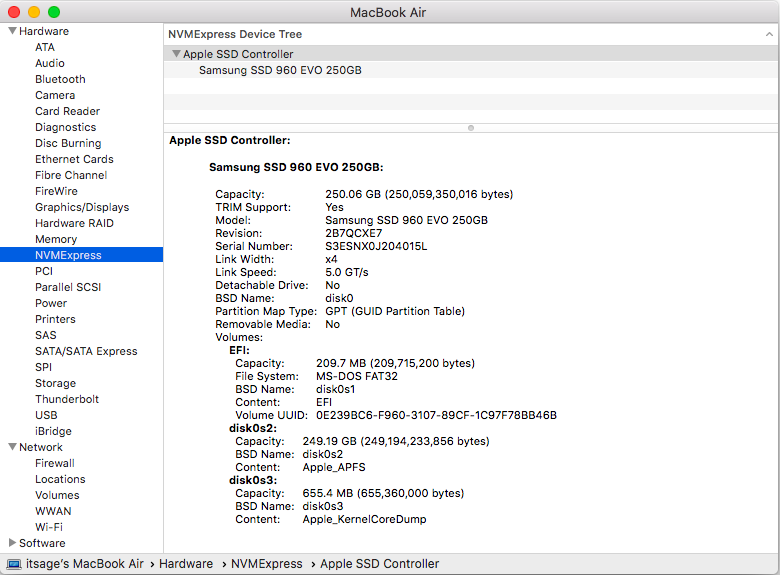Open the Storage category
This screenshot has height=575, width=780.
(x=55, y=383)
